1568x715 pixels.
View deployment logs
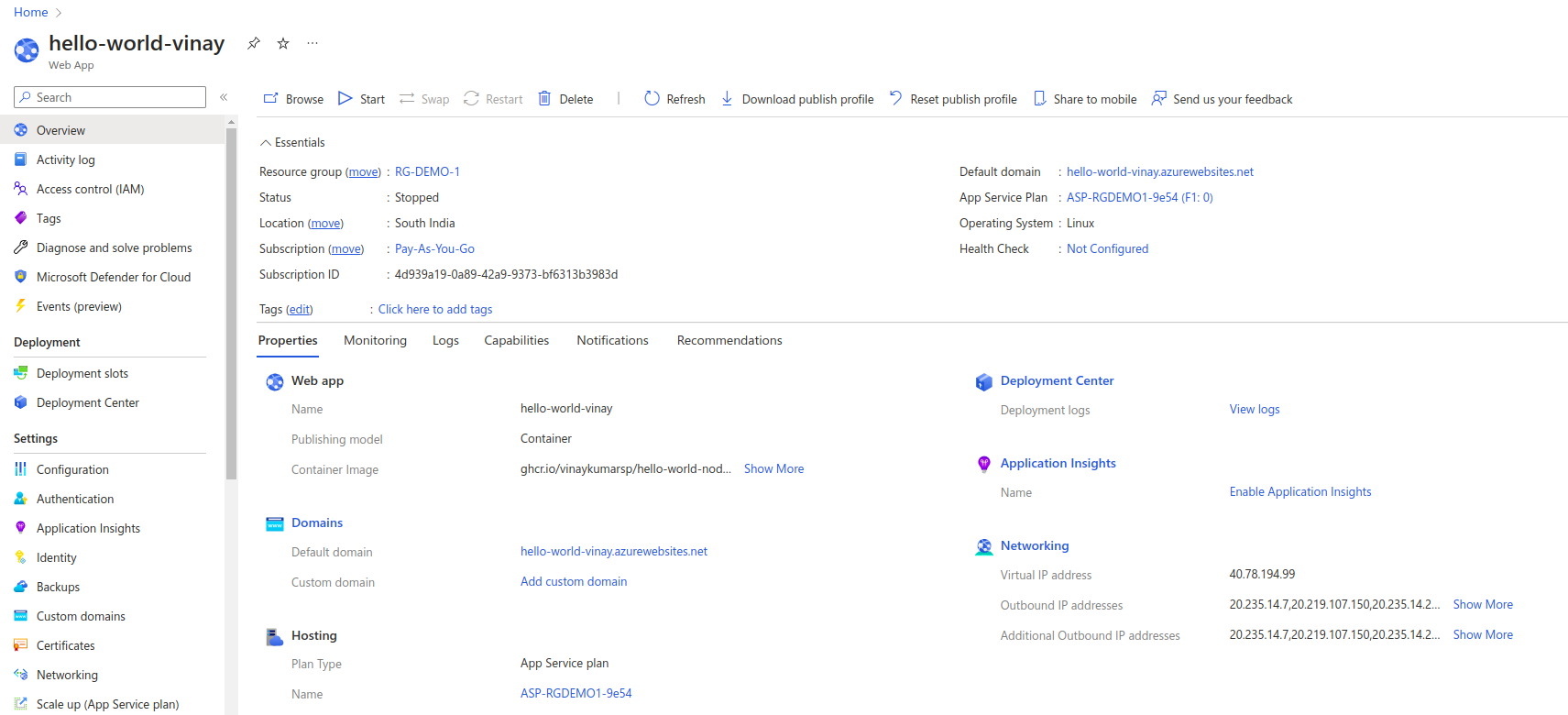click(x=1255, y=409)
